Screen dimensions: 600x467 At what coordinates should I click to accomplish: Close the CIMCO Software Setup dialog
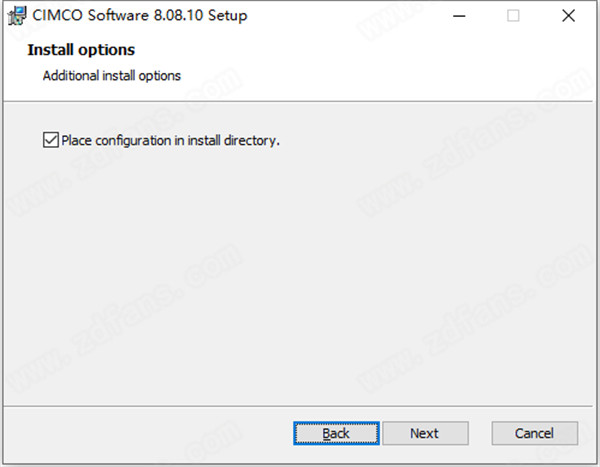(x=568, y=16)
